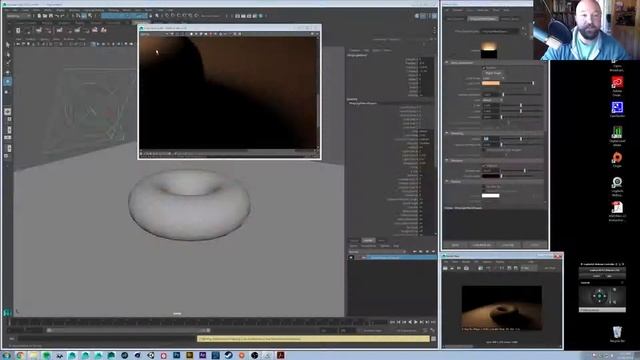Click the orange color slider handle
The height and width of the screenshot is (360, 640).
pyautogui.click(x=533, y=83)
